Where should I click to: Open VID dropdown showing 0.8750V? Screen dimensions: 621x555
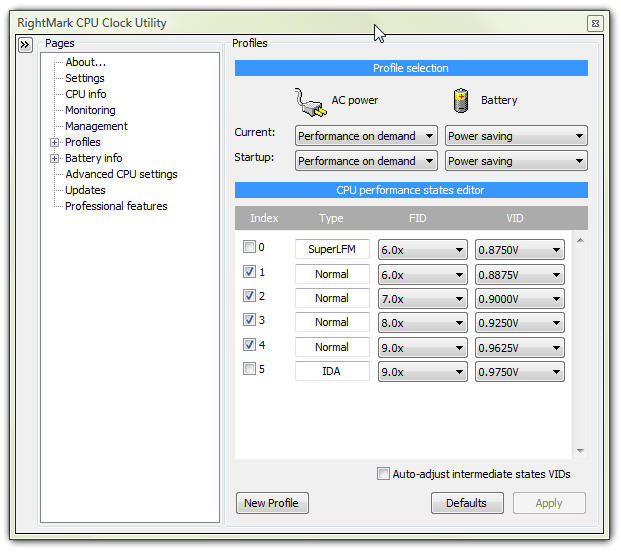pos(520,250)
